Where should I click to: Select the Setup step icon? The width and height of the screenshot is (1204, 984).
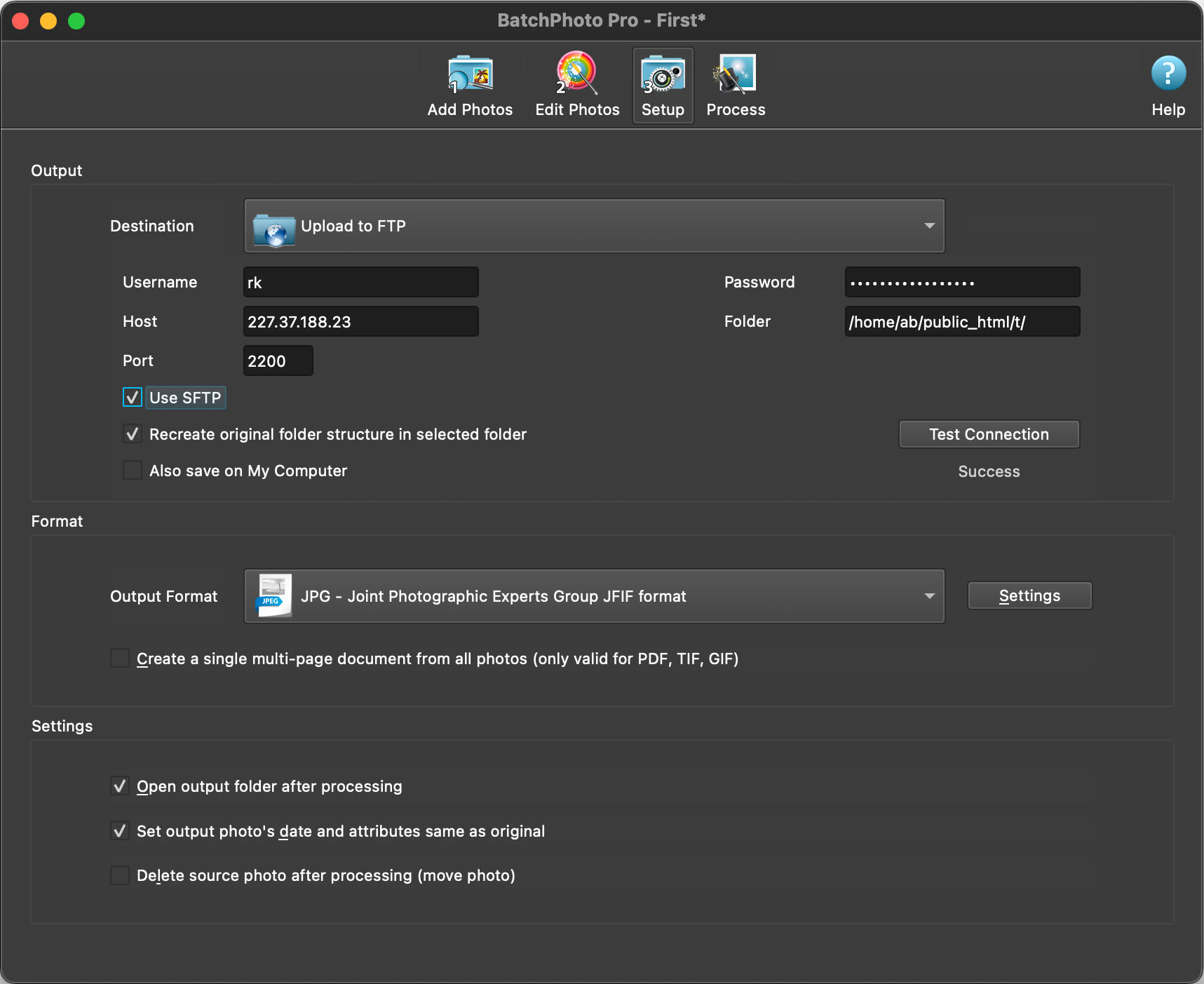click(x=663, y=74)
